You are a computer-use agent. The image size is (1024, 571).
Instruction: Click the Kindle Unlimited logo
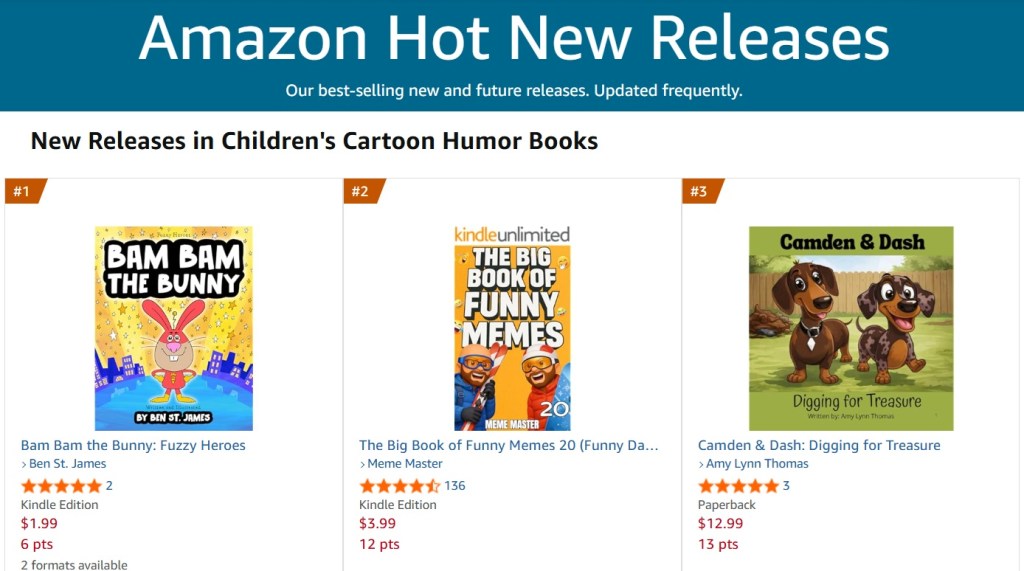pos(512,234)
